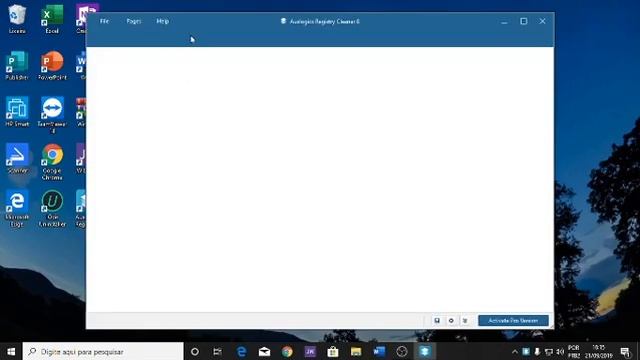Open Microsoft Store on the taskbar
640x360 pixels.
click(x=333, y=351)
